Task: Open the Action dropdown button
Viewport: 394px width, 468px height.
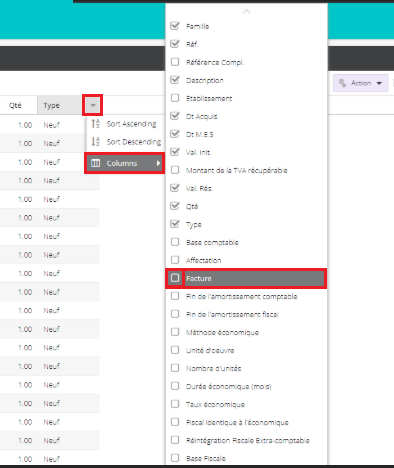Action: coord(361,83)
